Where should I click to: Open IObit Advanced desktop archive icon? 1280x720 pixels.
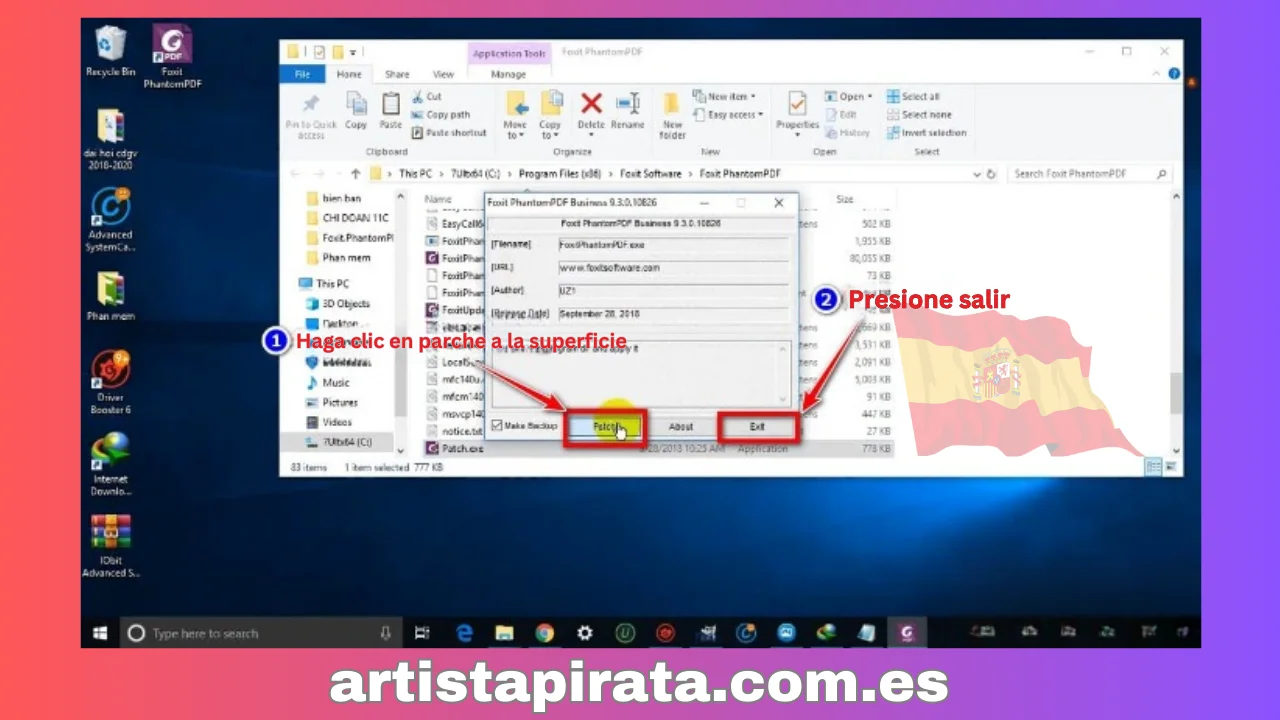click(x=110, y=546)
